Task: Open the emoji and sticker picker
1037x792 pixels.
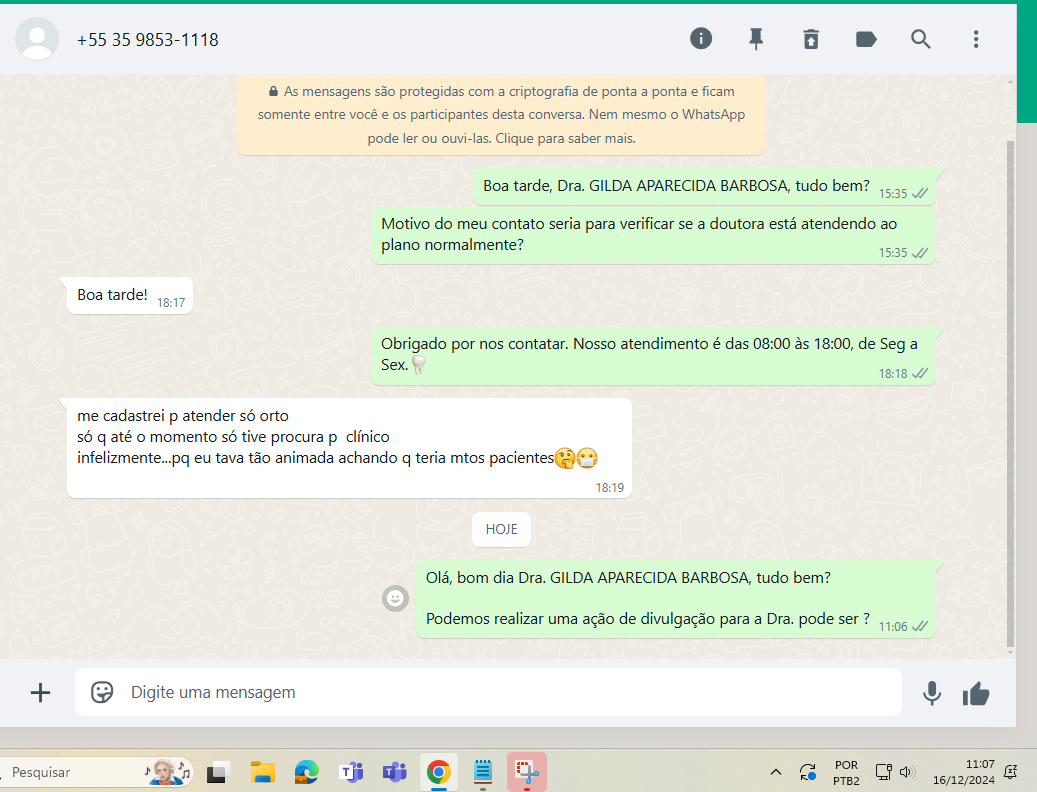Action: pyautogui.click(x=102, y=692)
